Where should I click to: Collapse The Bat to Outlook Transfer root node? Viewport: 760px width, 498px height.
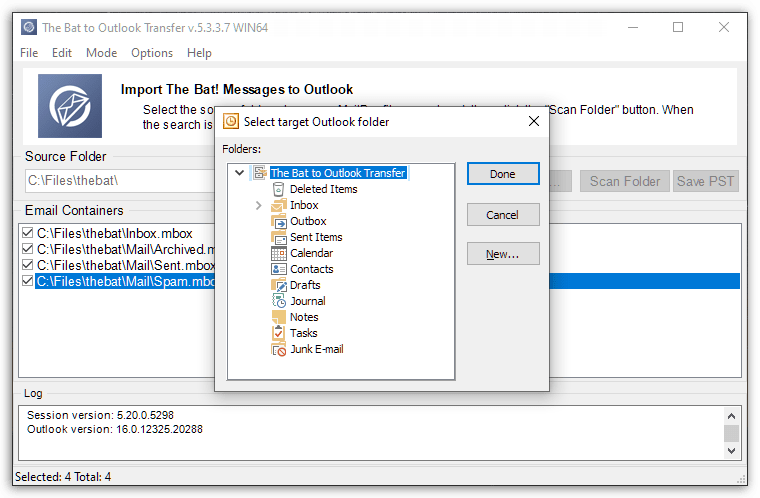tap(239, 173)
